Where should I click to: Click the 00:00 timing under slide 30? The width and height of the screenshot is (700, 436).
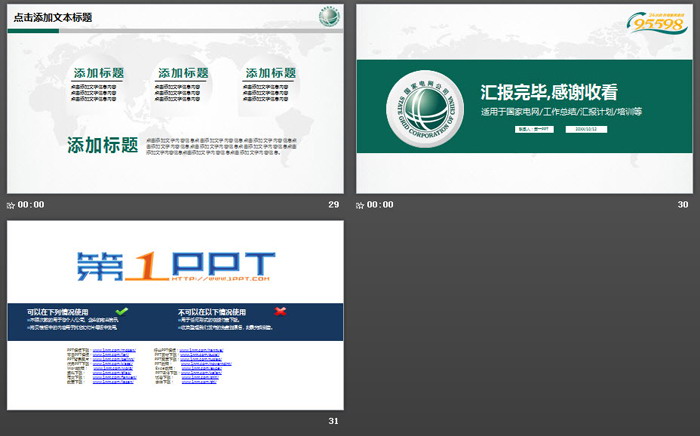[380, 204]
